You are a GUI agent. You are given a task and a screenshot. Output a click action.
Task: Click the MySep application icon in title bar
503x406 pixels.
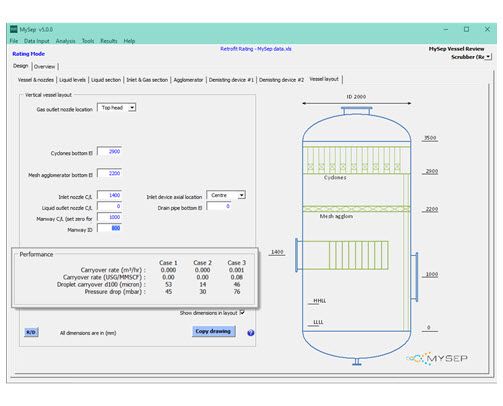13,29
